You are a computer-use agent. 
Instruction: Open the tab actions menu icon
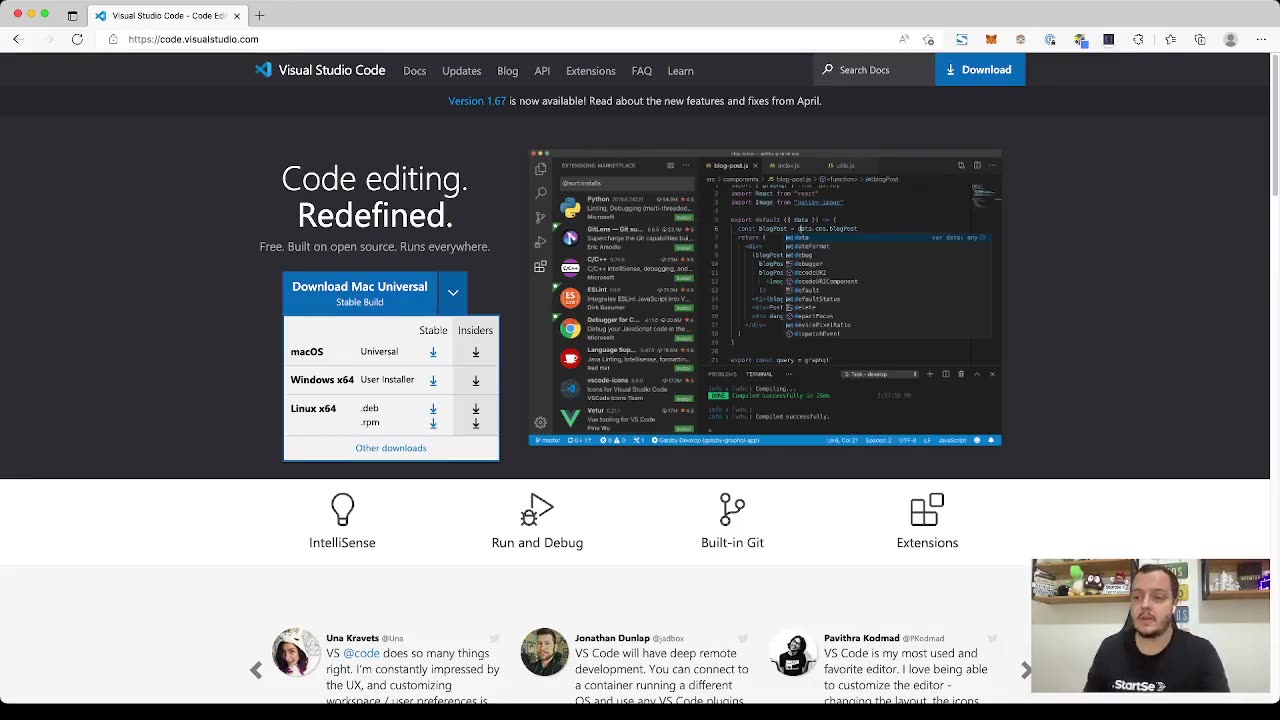(x=72, y=16)
